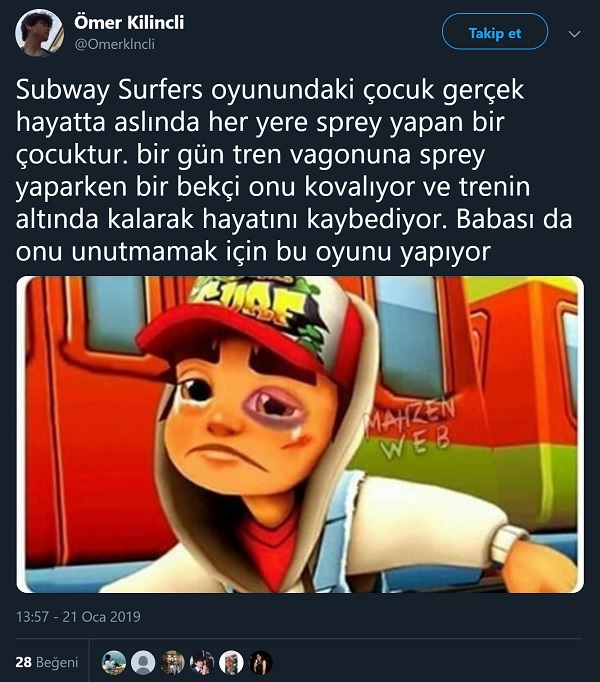600x682 pixels.
Task: Open the @Omerklncli handle link
Action: coord(115,44)
